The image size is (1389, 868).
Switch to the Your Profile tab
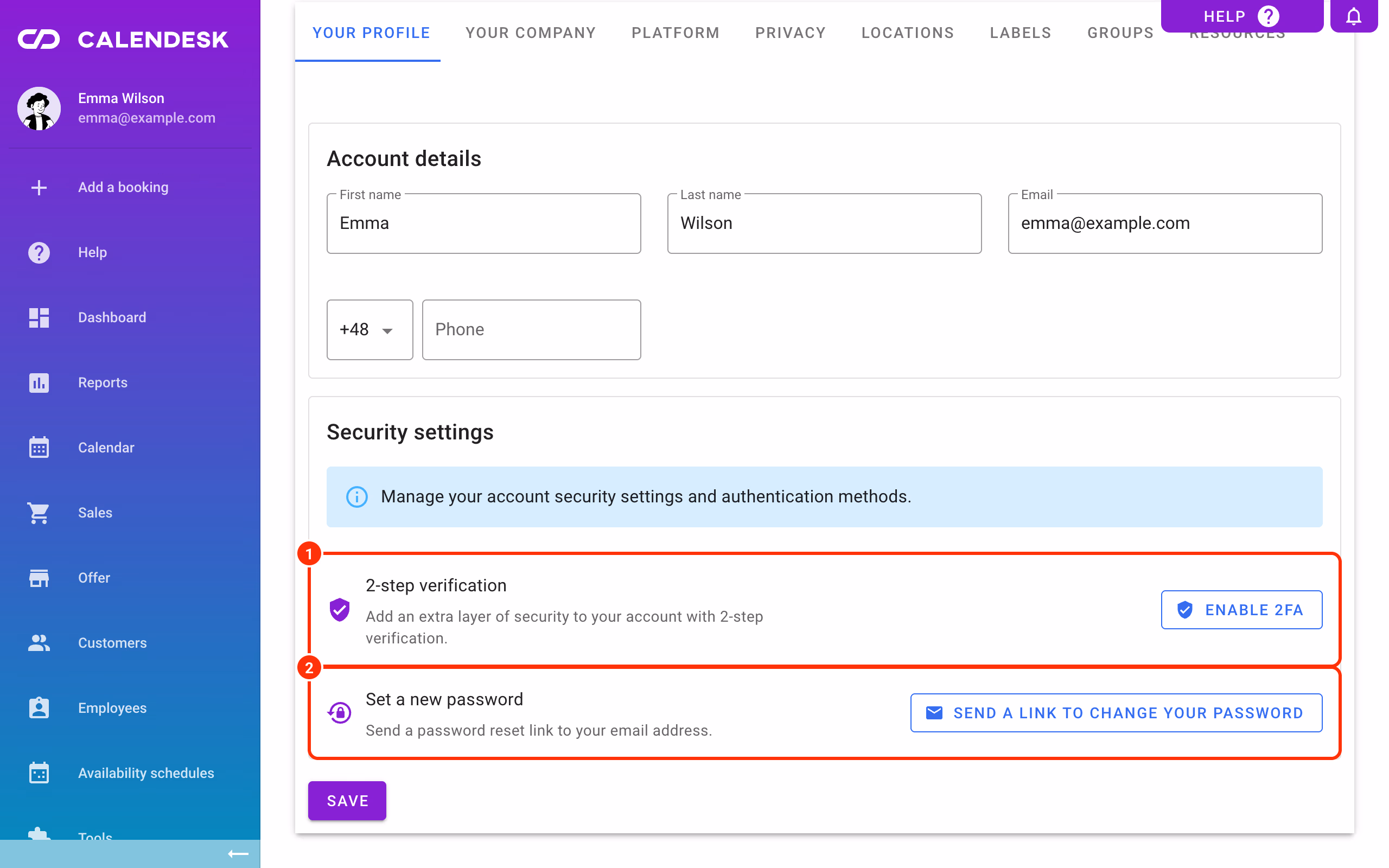371,33
